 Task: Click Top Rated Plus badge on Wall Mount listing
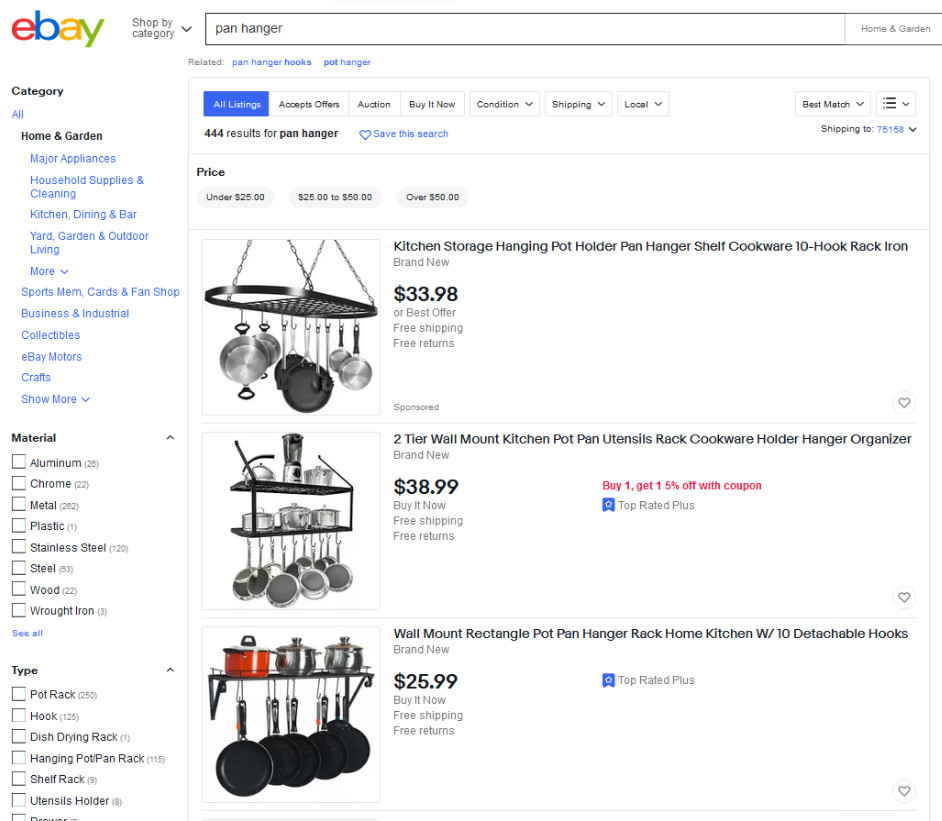click(x=650, y=680)
